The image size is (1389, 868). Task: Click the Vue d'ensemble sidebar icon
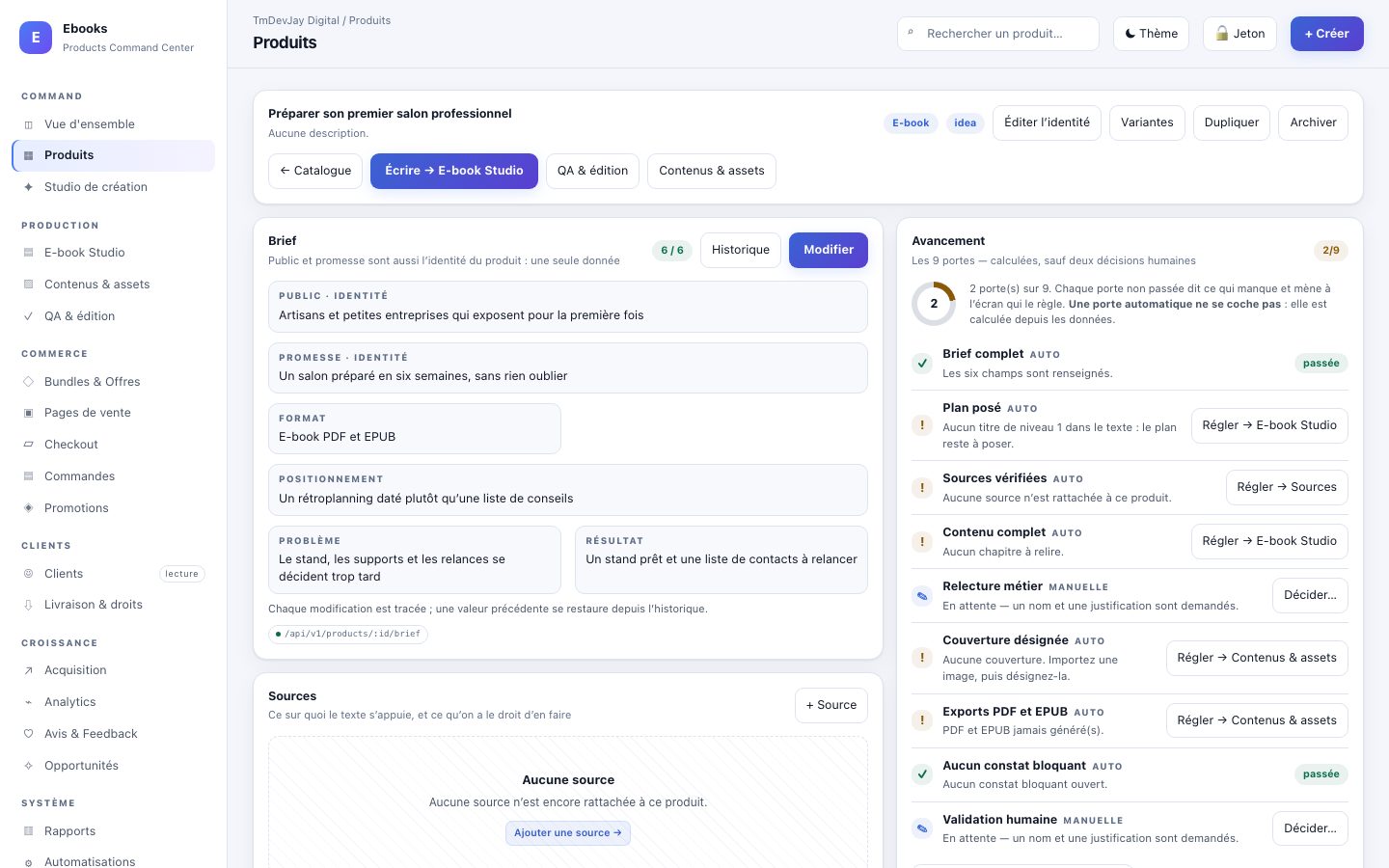click(28, 124)
